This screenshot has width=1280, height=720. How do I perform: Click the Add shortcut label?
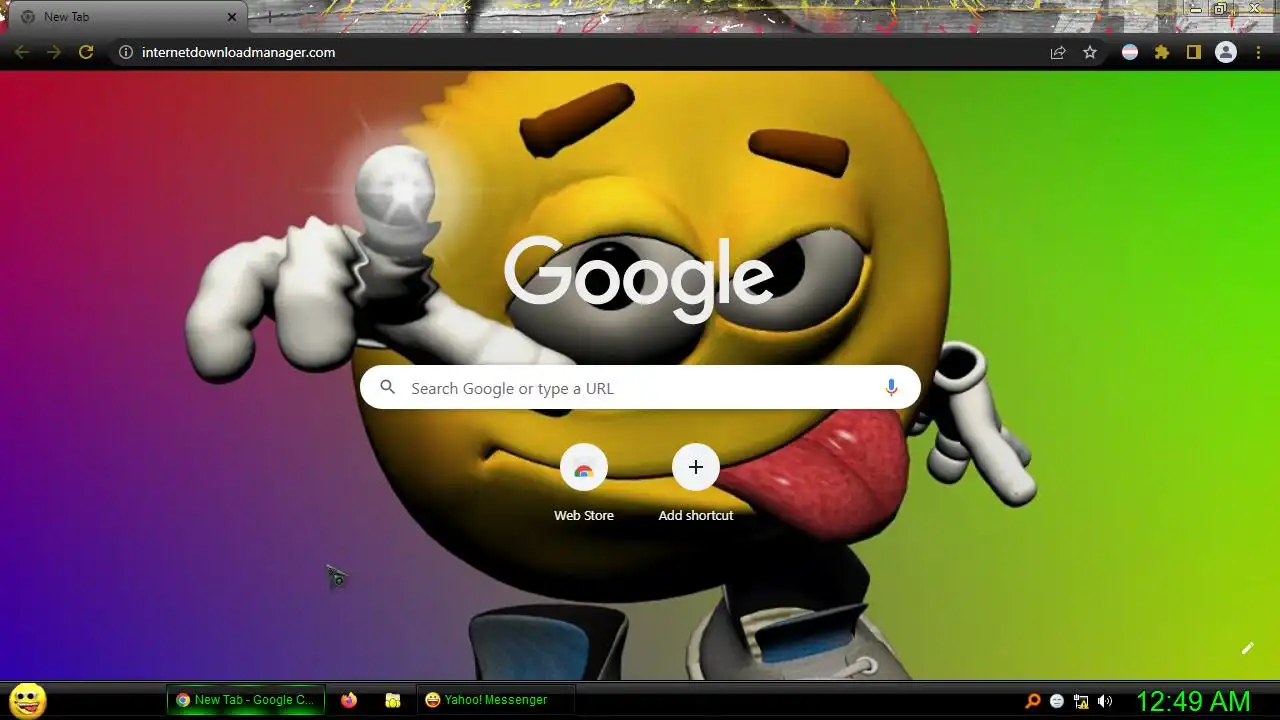[696, 515]
